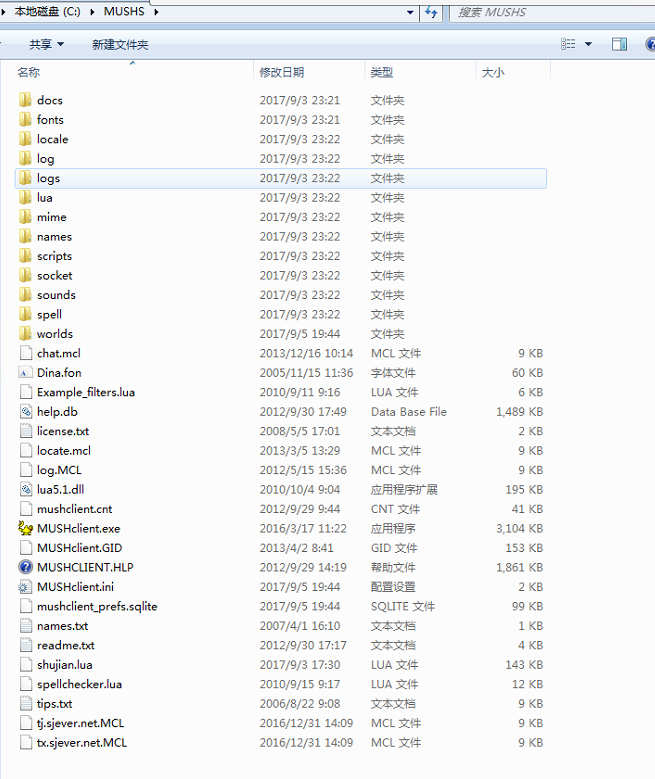Screen dimensions: 655x779
Task: Click the license.txt document icon
Action: click(25, 431)
